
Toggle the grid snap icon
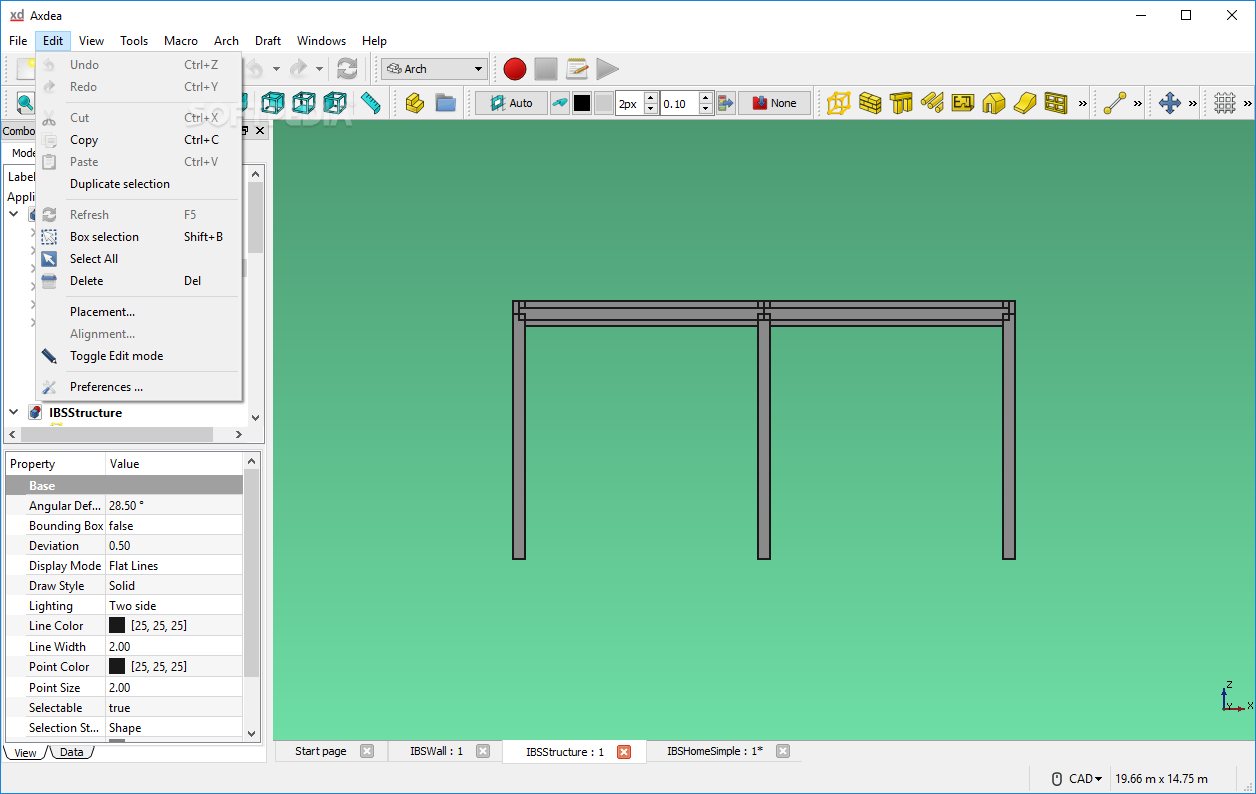click(1225, 103)
